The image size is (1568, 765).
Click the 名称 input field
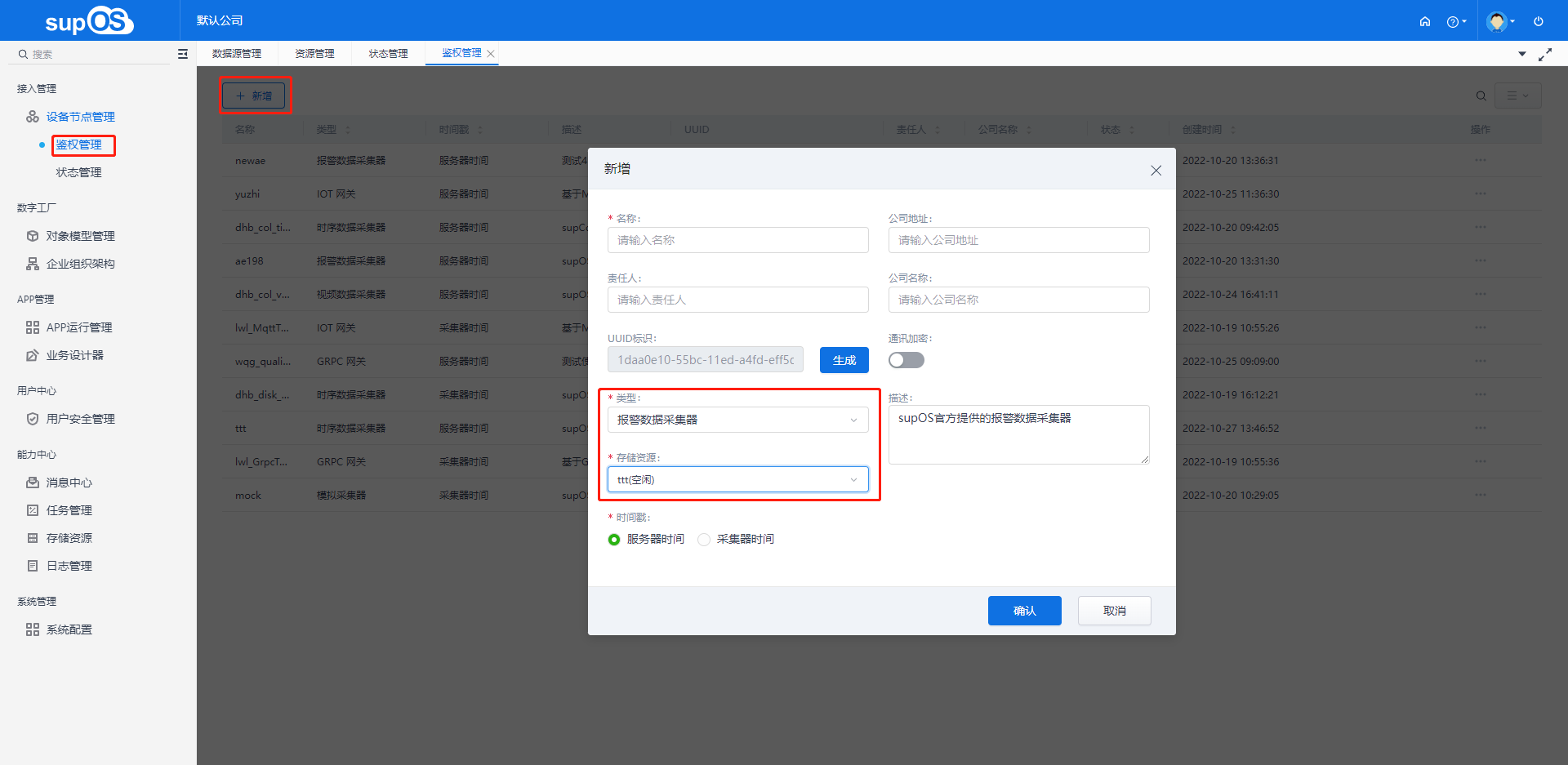(x=737, y=240)
